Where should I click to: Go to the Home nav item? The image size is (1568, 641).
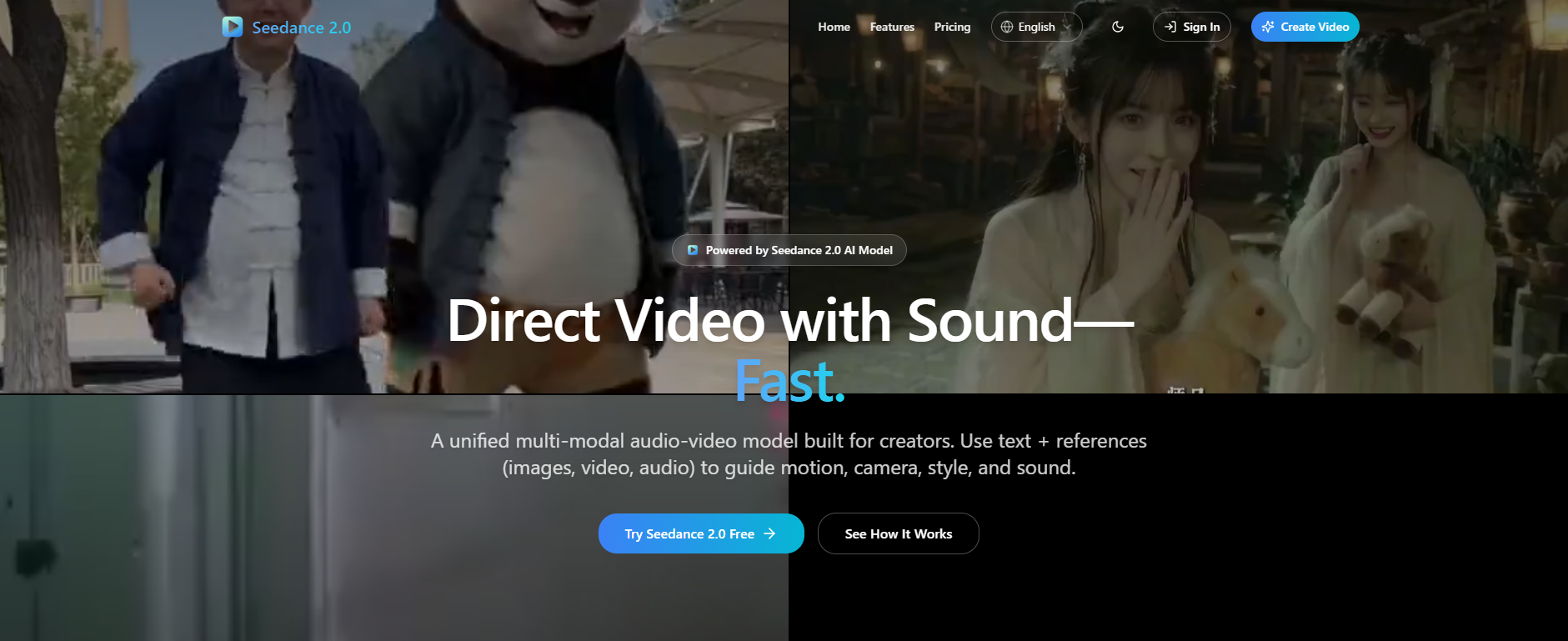[834, 27]
